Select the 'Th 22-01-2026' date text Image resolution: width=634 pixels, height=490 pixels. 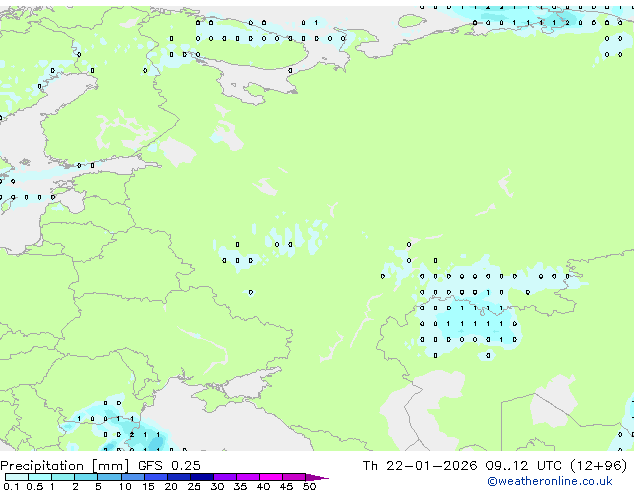pyautogui.click(x=420, y=466)
